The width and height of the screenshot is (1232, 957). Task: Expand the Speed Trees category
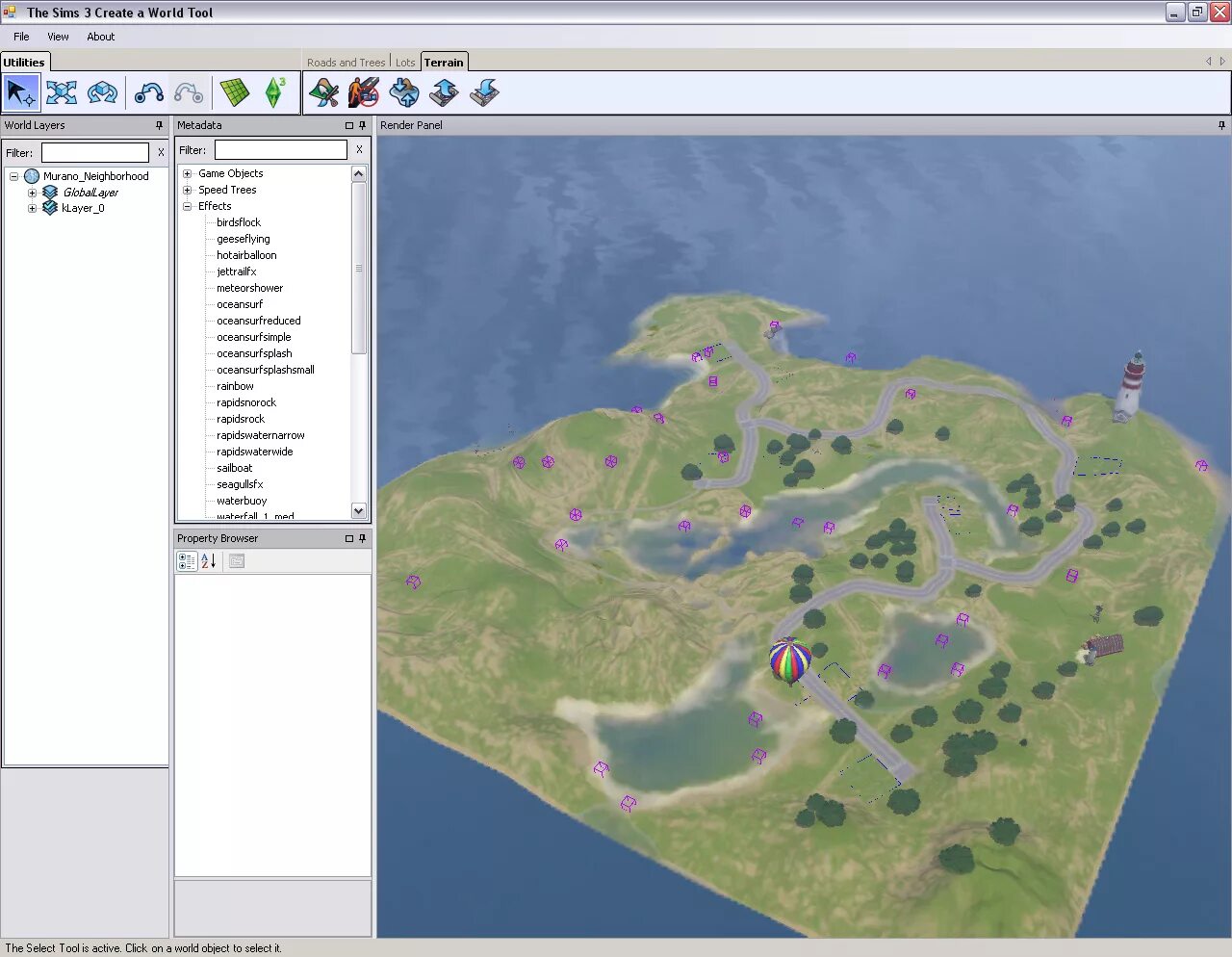[188, 190]
